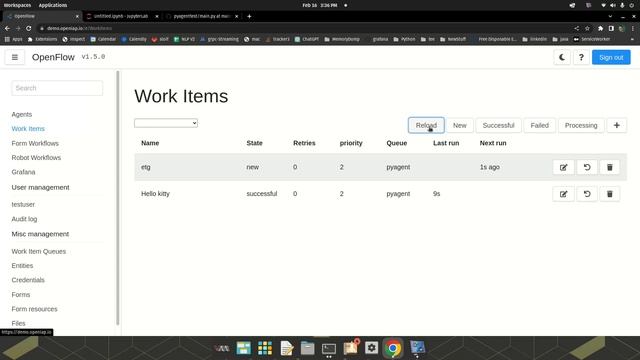Screen dimensions: 640x360
Task: Select the 'etg' name cell
Action: [x=146, y=167]
